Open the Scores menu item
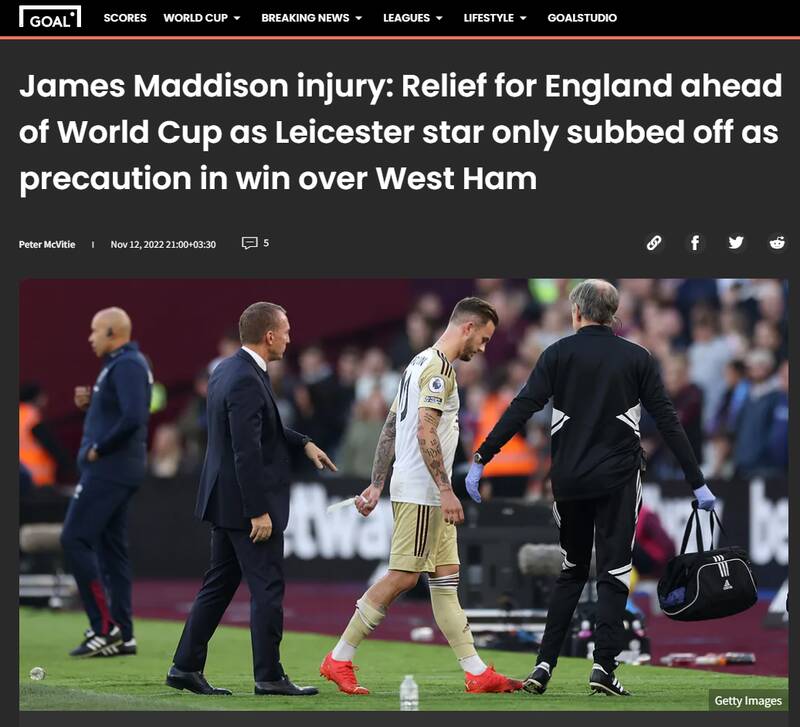 125,18
